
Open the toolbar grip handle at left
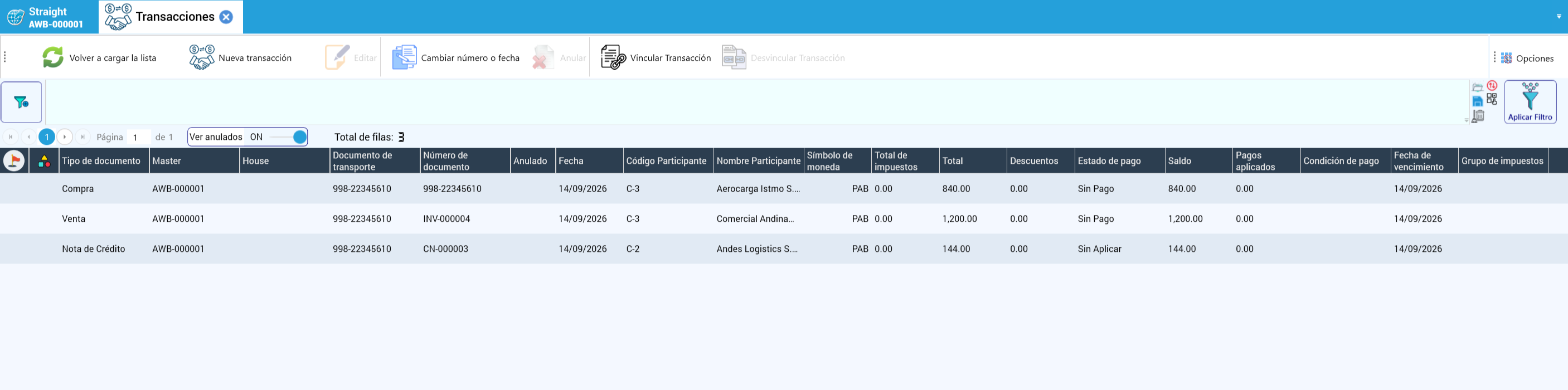tap(5, 57)
